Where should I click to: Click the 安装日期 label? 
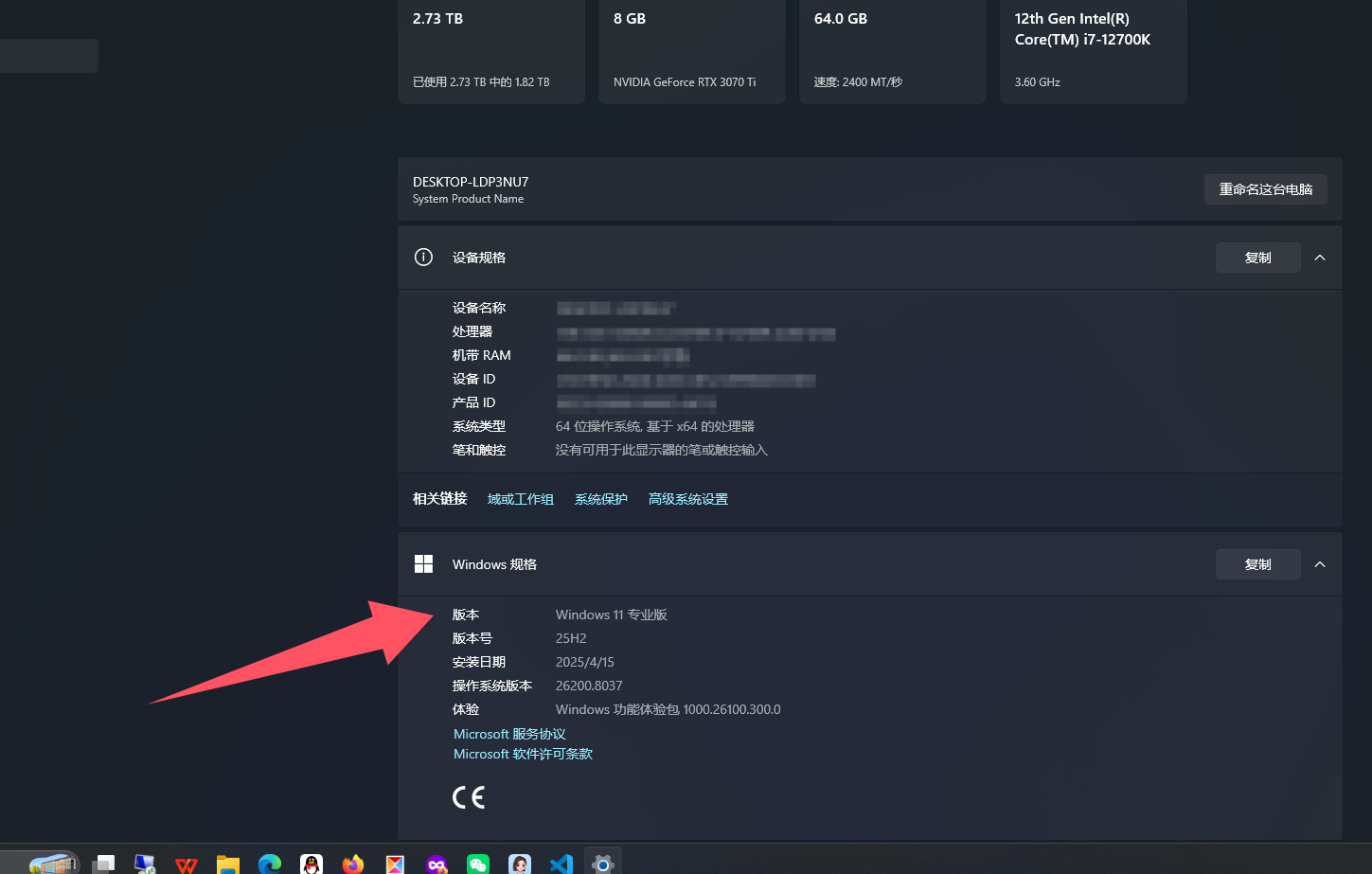479,662
